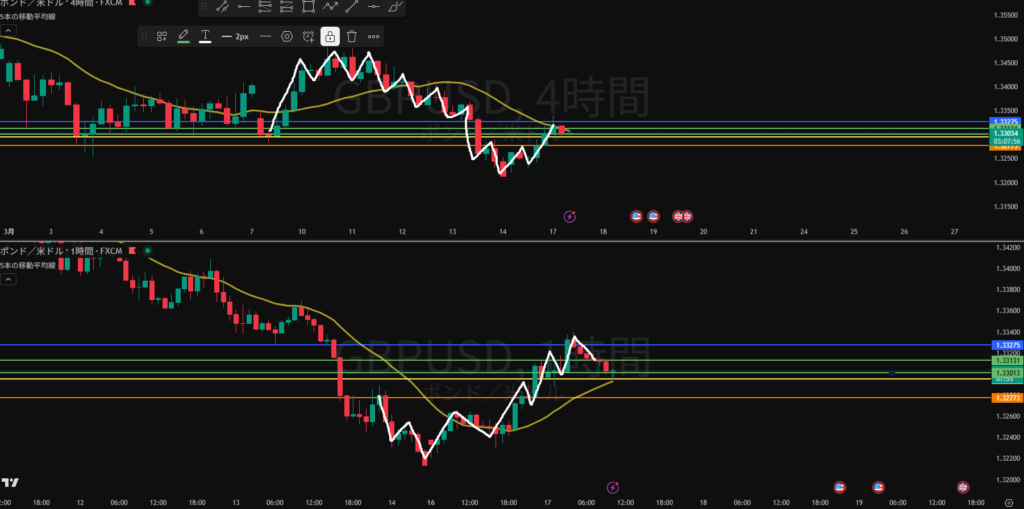Choose the rectangle shape tool
Image resolution: width=1024 pixels, height=509 pixels.
(308, 7)
